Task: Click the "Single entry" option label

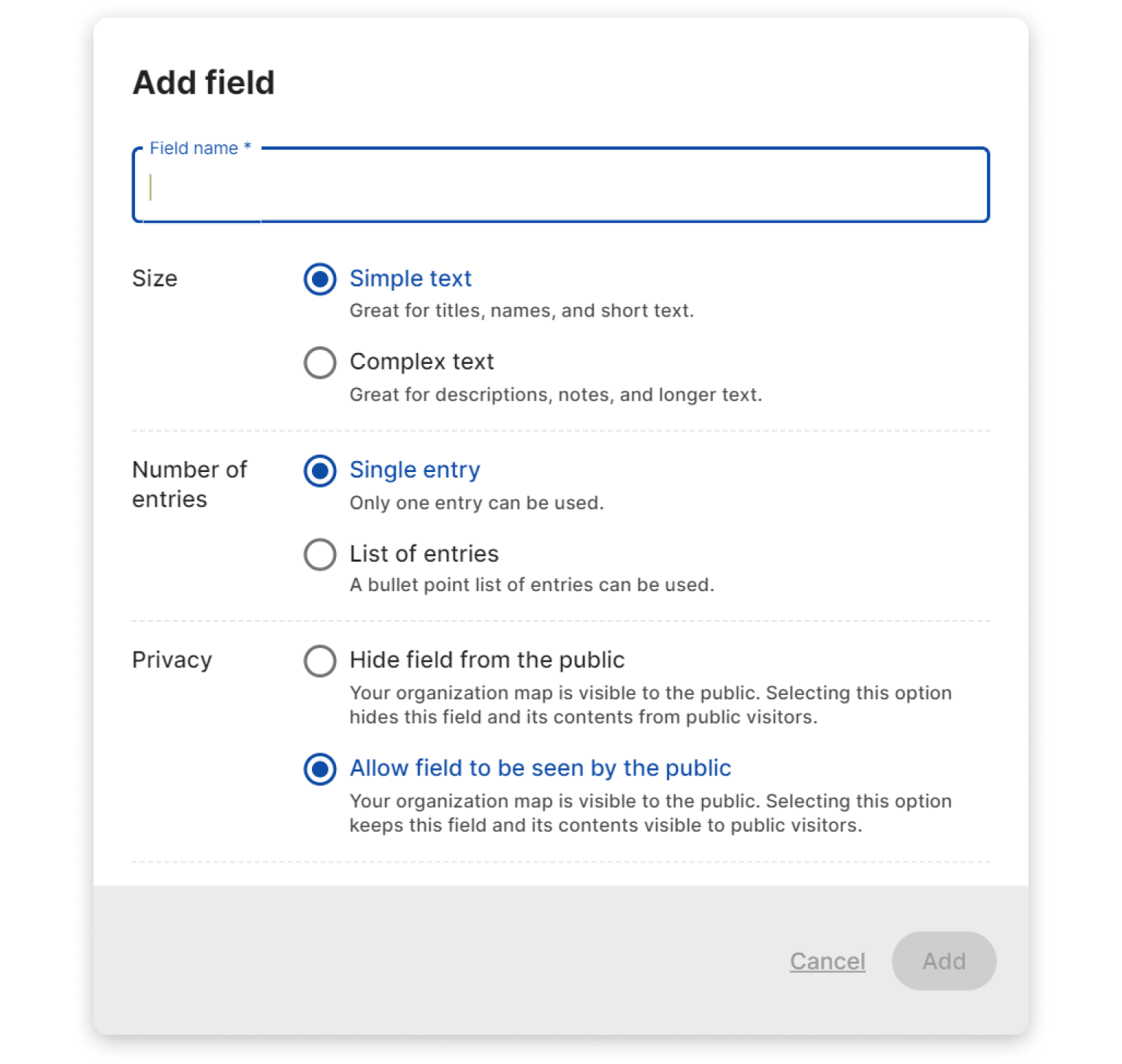Action: coord(415,470)
